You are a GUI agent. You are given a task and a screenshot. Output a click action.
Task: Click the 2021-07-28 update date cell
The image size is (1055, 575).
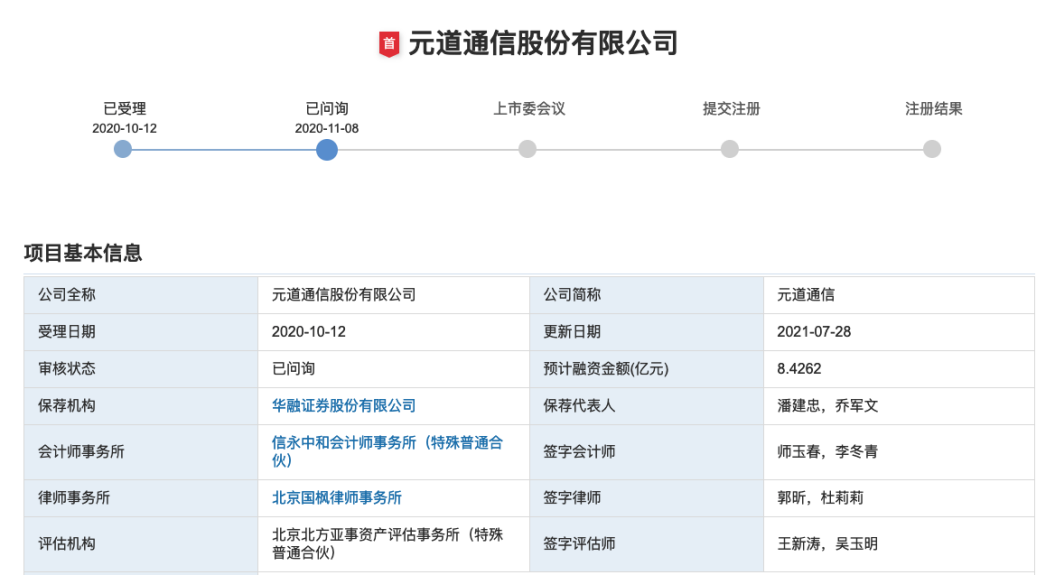pos(813,332)
